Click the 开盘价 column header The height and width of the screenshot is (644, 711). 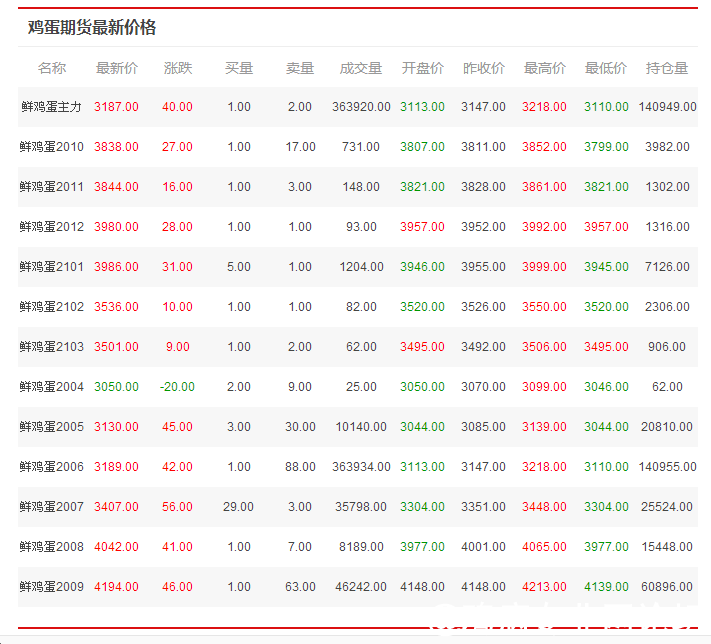[422, 68]
